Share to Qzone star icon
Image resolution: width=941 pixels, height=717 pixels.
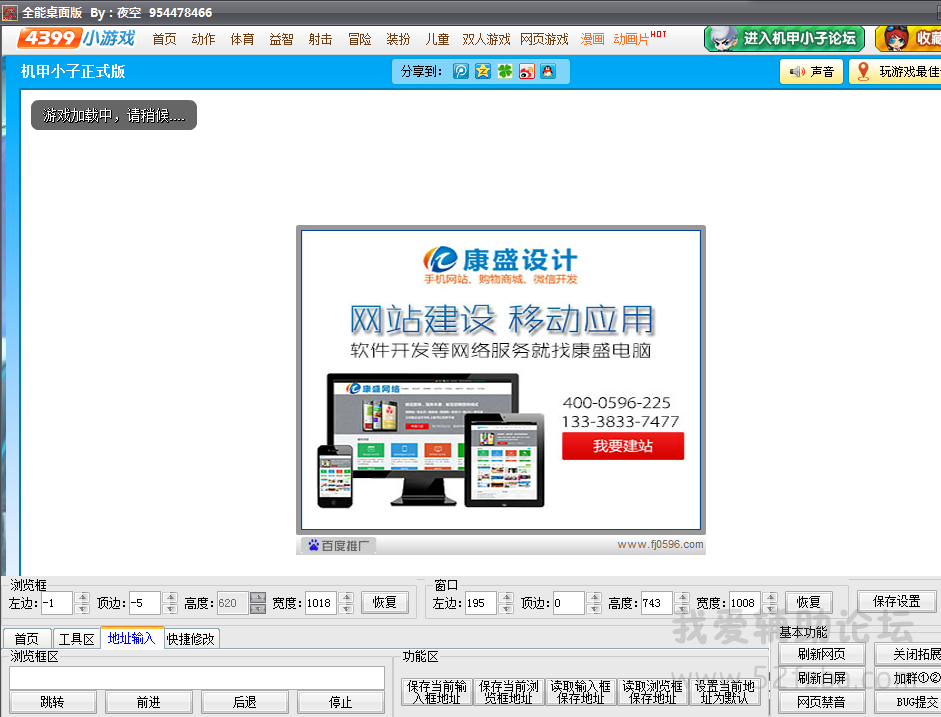point(483,71)
